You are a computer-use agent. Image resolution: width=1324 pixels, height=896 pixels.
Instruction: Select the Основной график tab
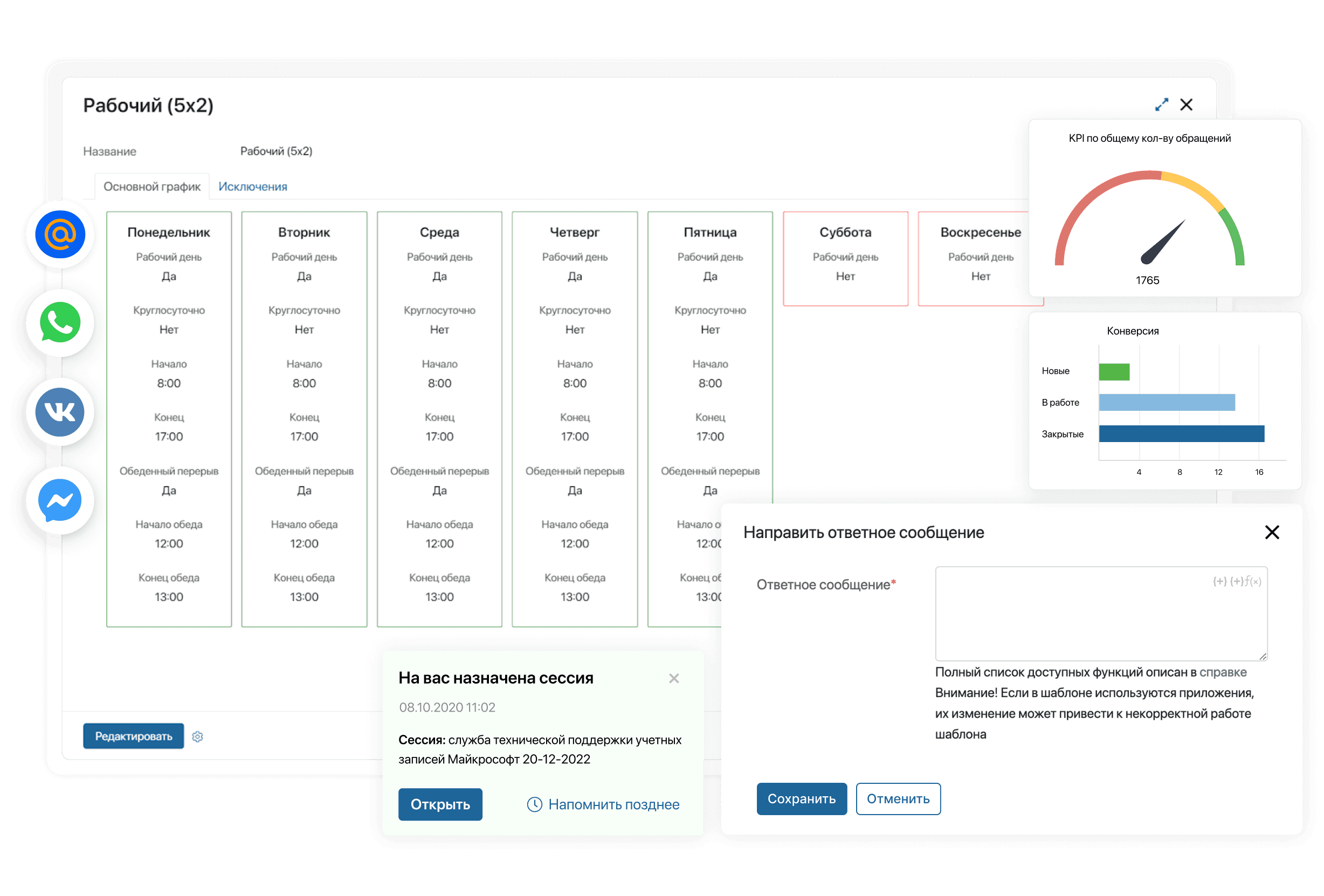click(152, 187)
